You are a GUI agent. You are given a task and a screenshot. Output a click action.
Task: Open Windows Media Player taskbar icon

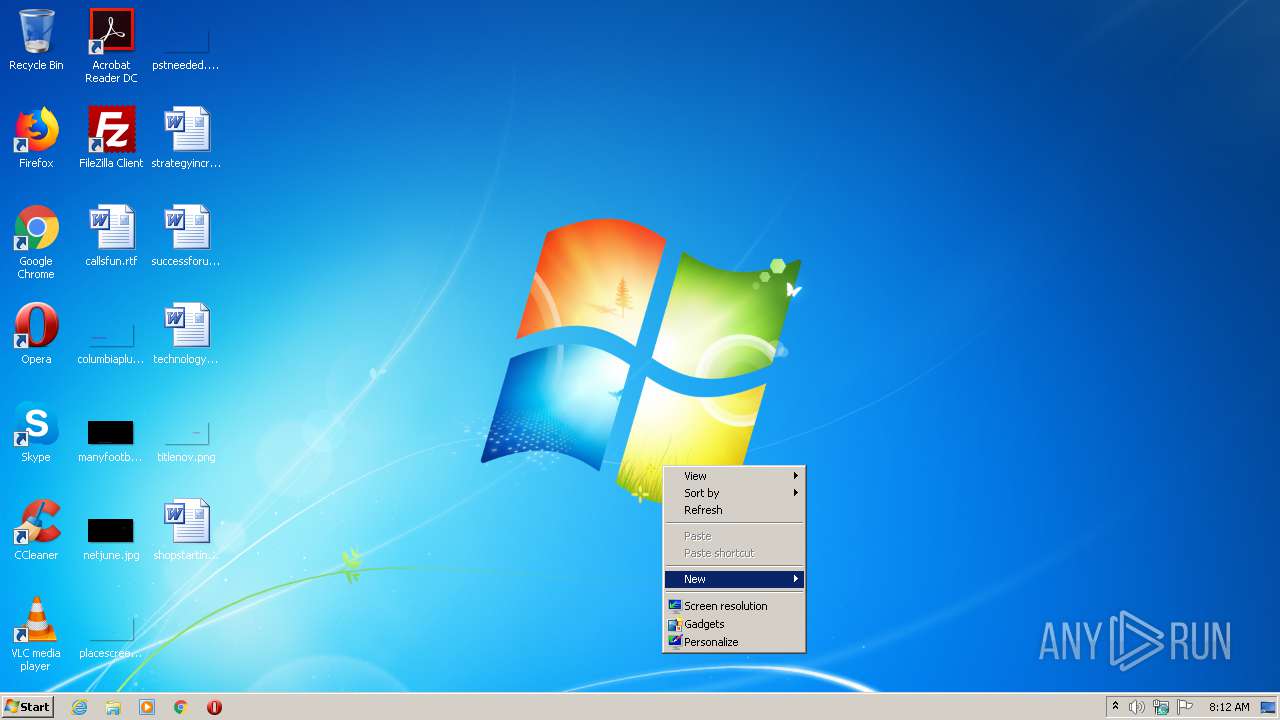click(147, 707)
